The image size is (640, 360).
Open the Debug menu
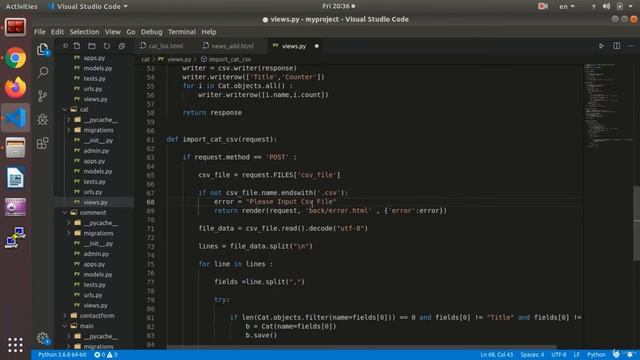coord(151,32)
